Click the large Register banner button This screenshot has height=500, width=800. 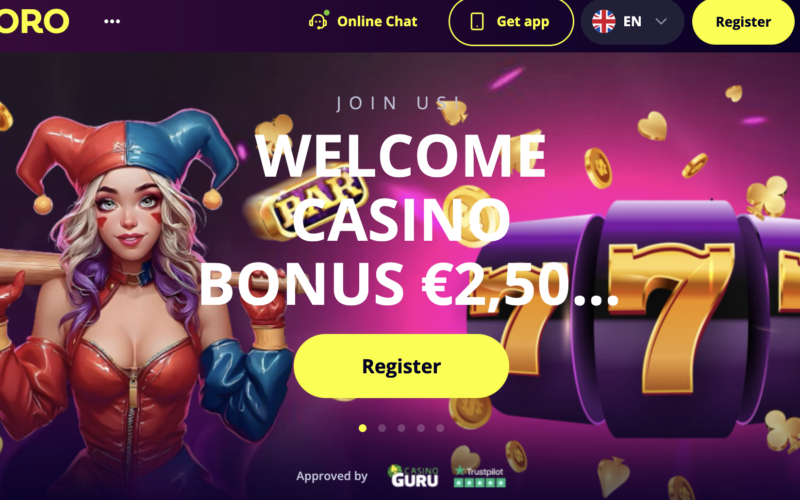click(x=402, y=366)
